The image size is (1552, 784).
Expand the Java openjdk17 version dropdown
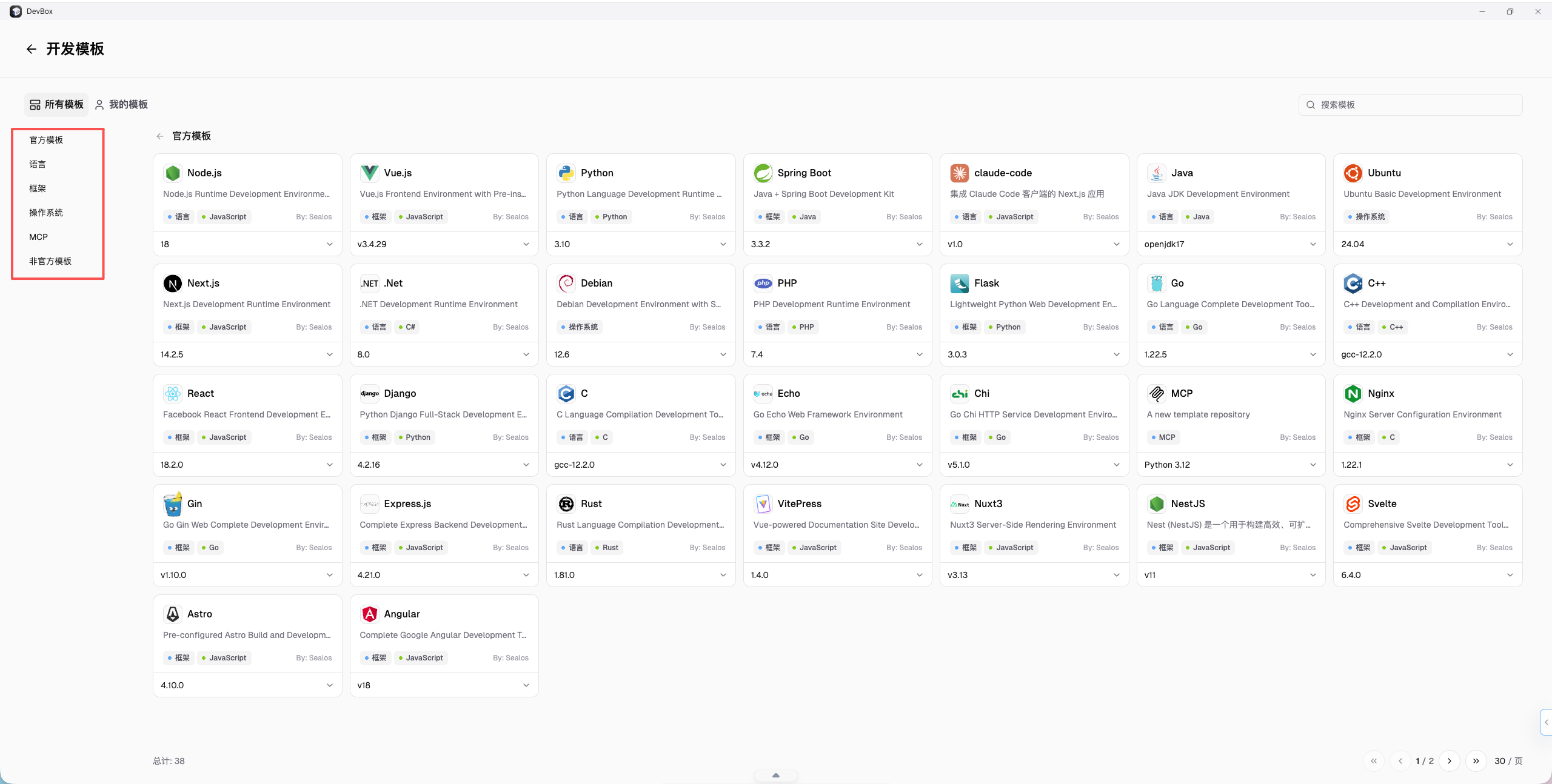pos(1231,244)
